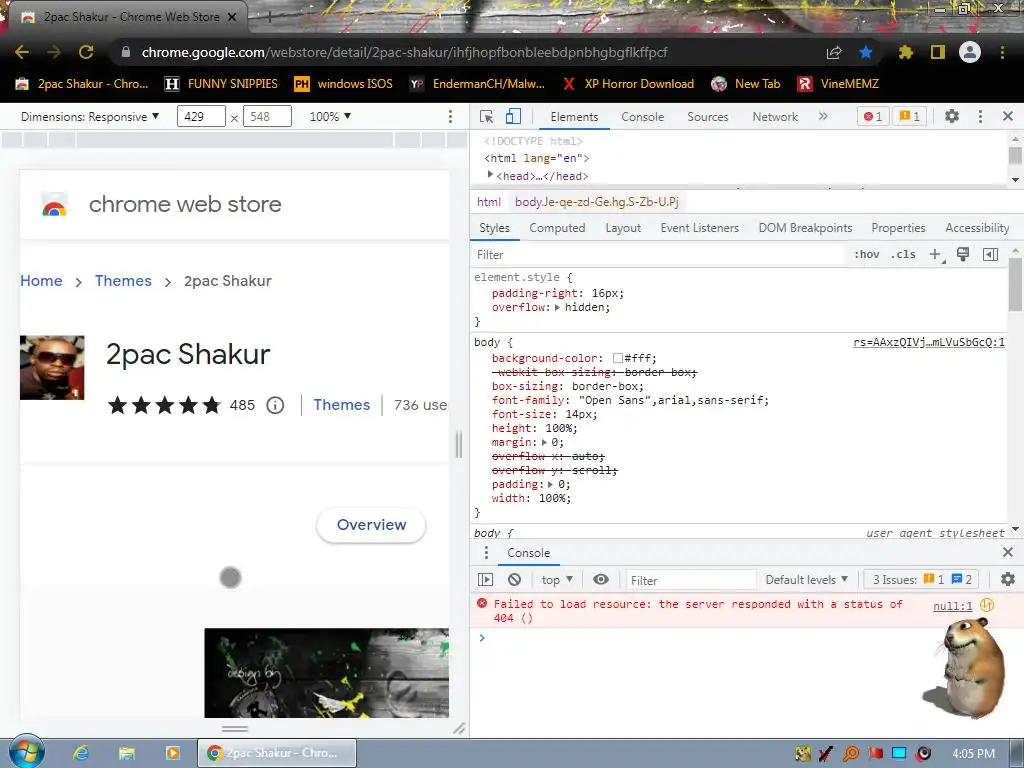Image resolution: width=1024 pixels, height=768 pixels.
Task: Open the Network tab
Action: (775, 117)
